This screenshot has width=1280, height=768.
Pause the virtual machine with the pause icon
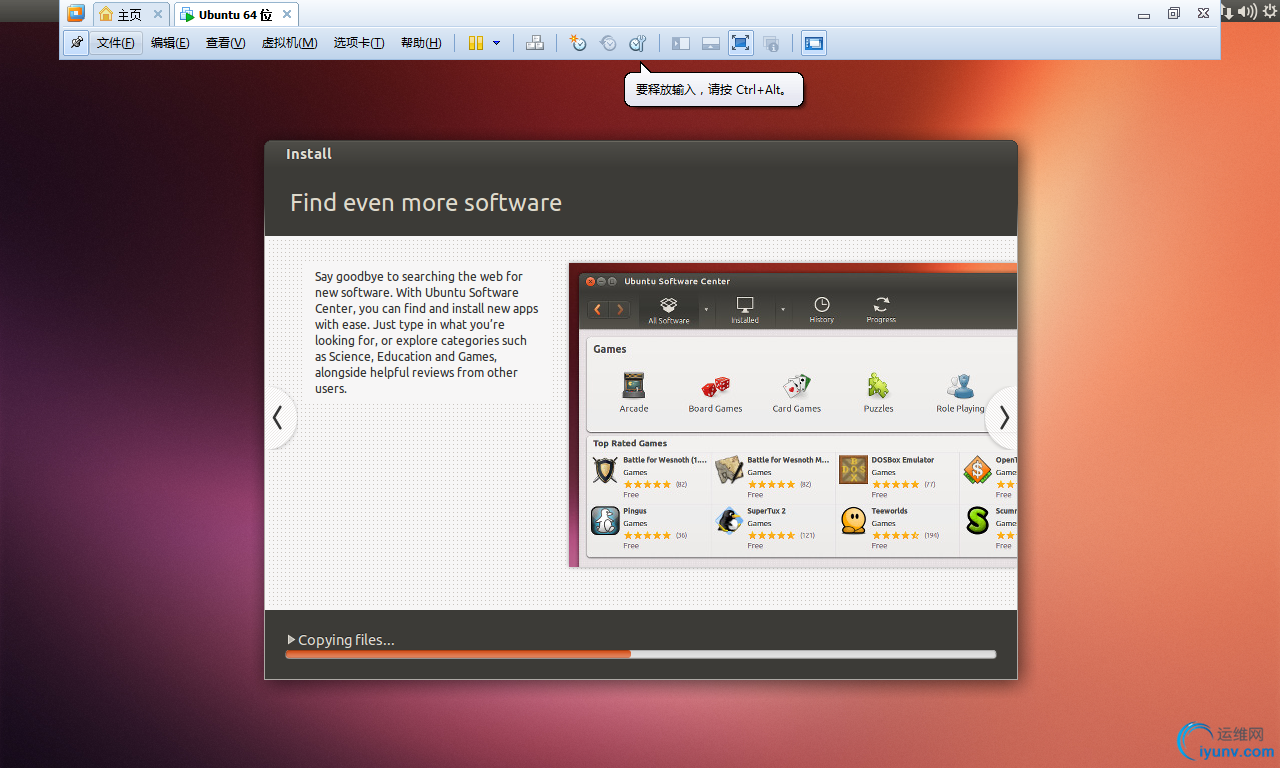click(x=476, y=43)
